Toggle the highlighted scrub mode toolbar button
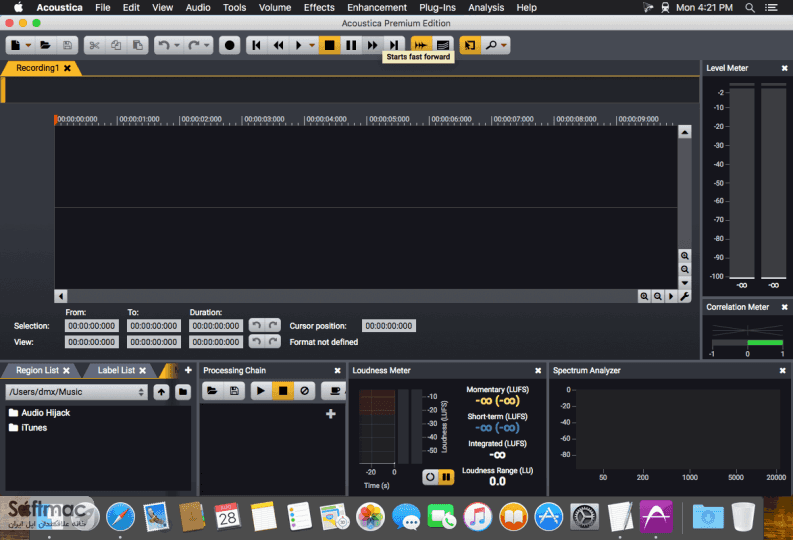The width and height of the screenshot is (793, 540). click(421, 46)
